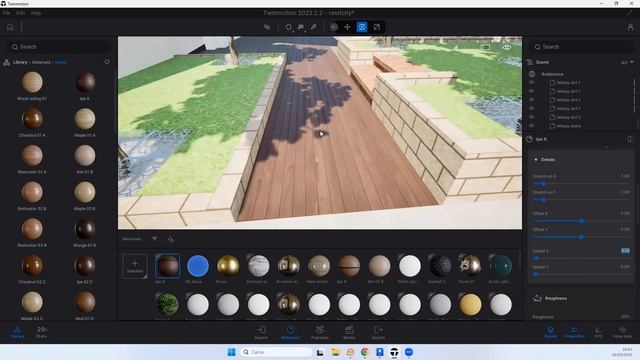Toggle the viewport eye view settings
Screen dimensions: 640x360
[x=507, y=47]
